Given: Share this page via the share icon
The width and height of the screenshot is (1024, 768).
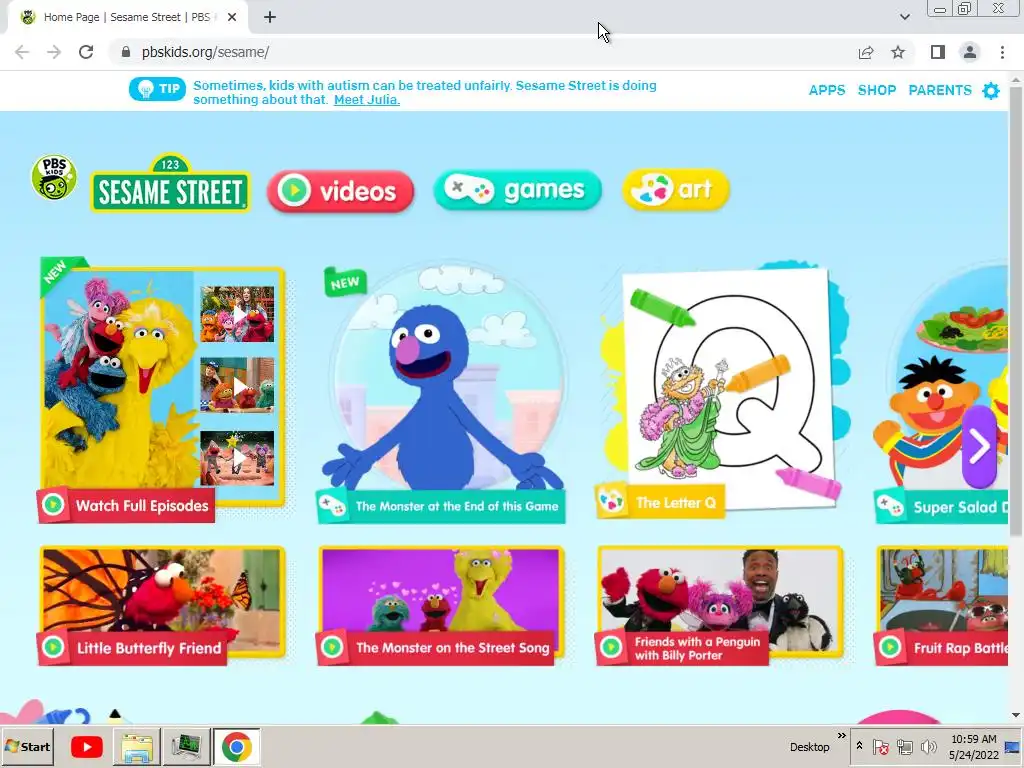Looking at the screenshot, I should point(866,52).
